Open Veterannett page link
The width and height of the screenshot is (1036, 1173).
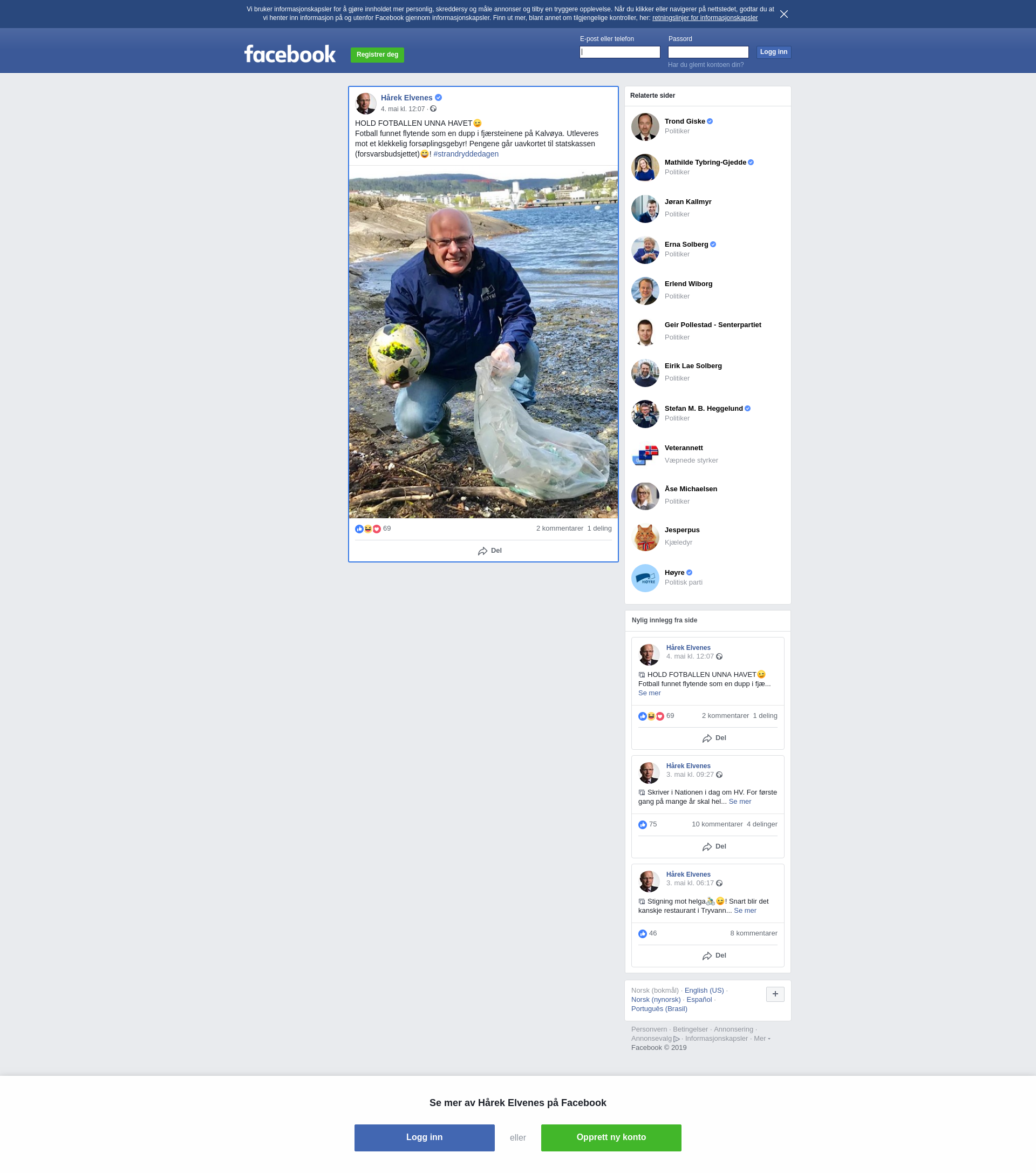point(683,448)
